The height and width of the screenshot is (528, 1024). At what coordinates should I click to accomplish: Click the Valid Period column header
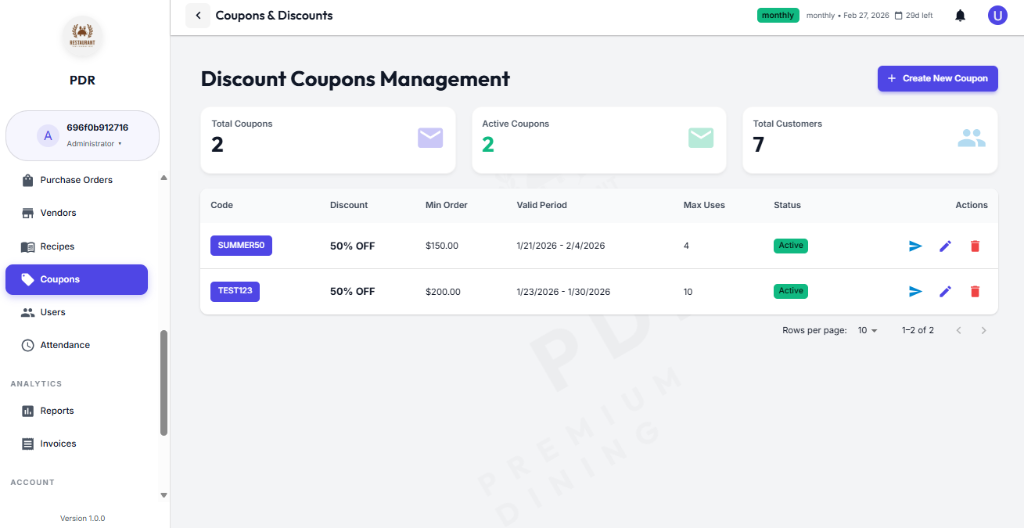(541, 205)
